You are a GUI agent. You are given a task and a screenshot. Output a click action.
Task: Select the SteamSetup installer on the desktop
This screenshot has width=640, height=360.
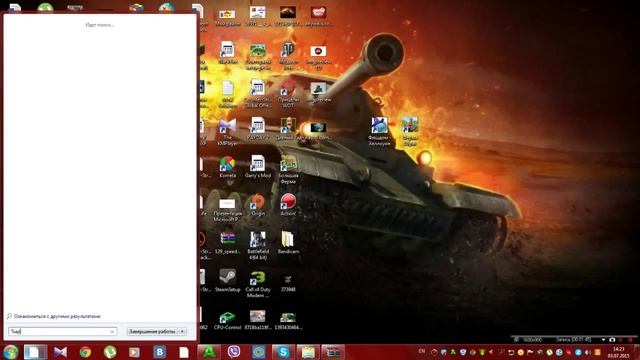click(x=227, y=281)
